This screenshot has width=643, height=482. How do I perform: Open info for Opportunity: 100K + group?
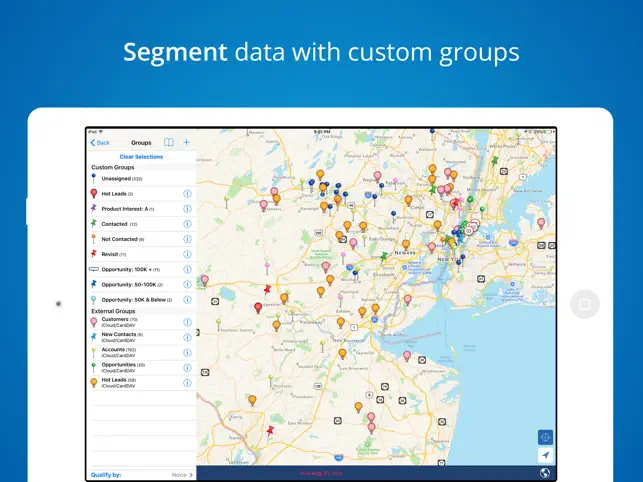click(187, 269)
